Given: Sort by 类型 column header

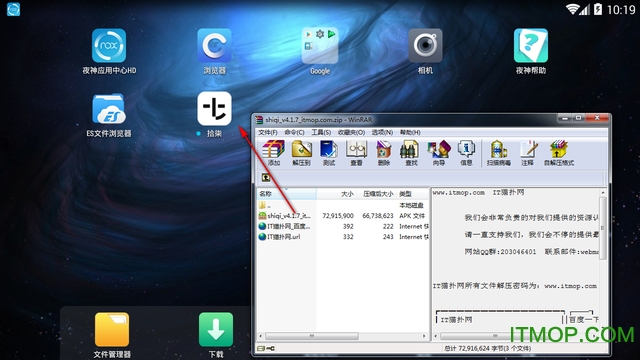Looking at the screenshot, I should 413,194.
